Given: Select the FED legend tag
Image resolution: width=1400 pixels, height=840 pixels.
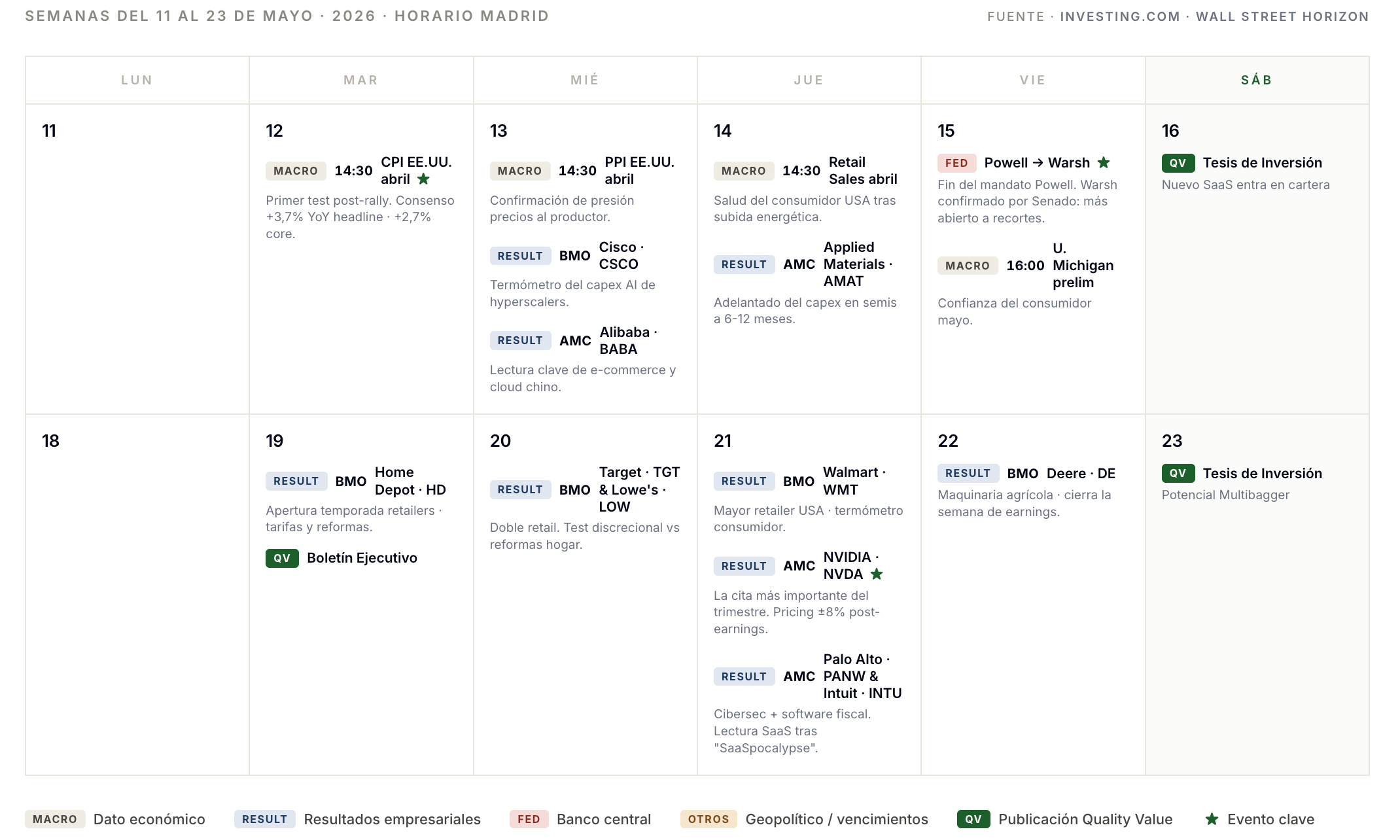Looking at the screenshot, I should click(529, 819).
